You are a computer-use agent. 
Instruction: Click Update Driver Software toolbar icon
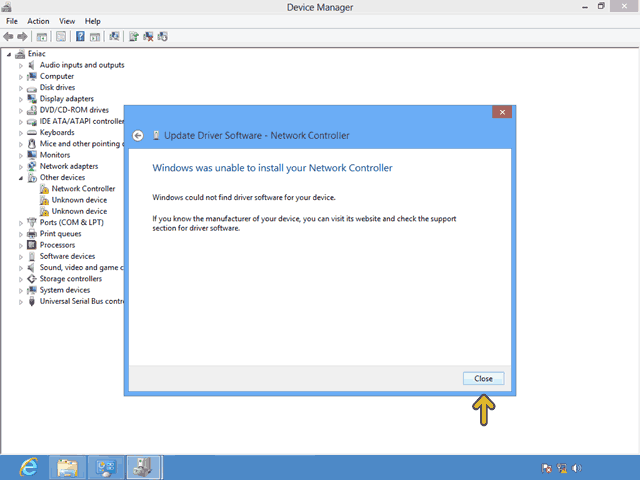point(133,37)
